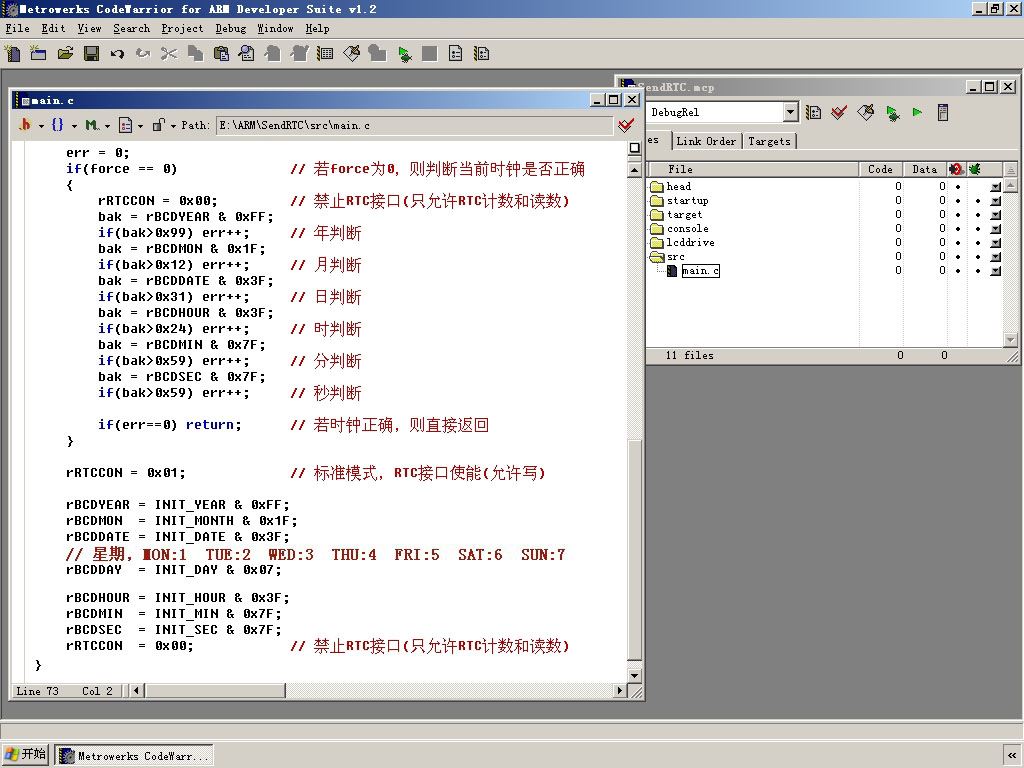This screenshot has height=768, width=1024.
Task: Select main.c in the project file tree
Action: click(699, 271)
